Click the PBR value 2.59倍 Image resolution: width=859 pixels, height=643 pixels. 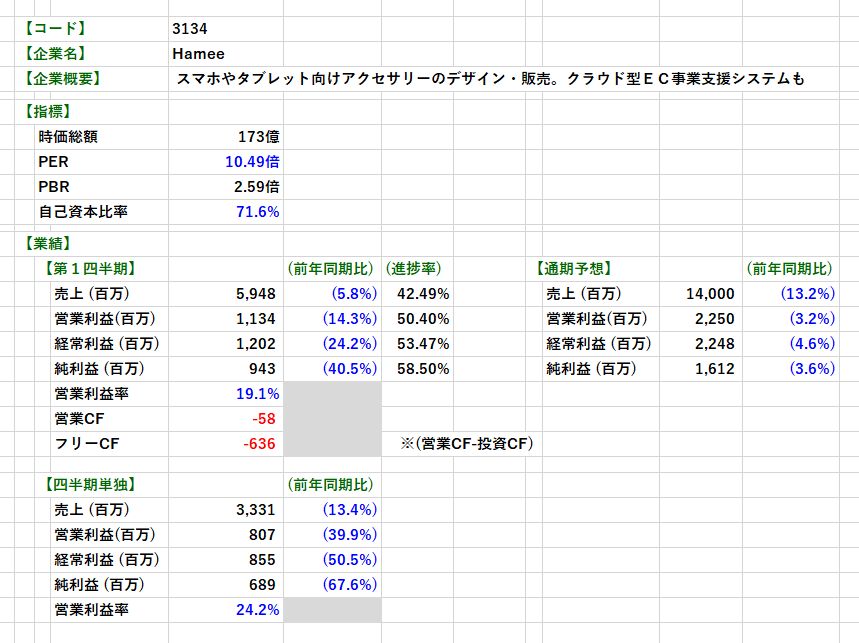coord(256,187)
